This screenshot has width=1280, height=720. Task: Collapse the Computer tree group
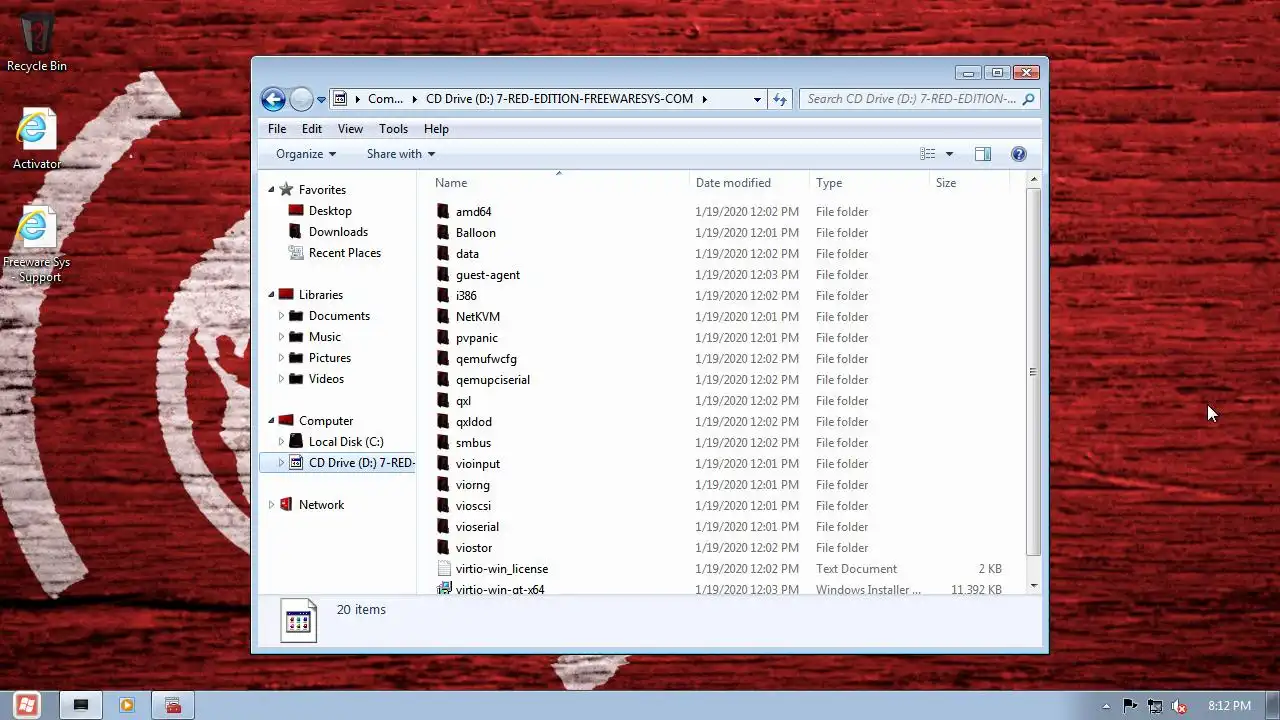tap(271, 420)
